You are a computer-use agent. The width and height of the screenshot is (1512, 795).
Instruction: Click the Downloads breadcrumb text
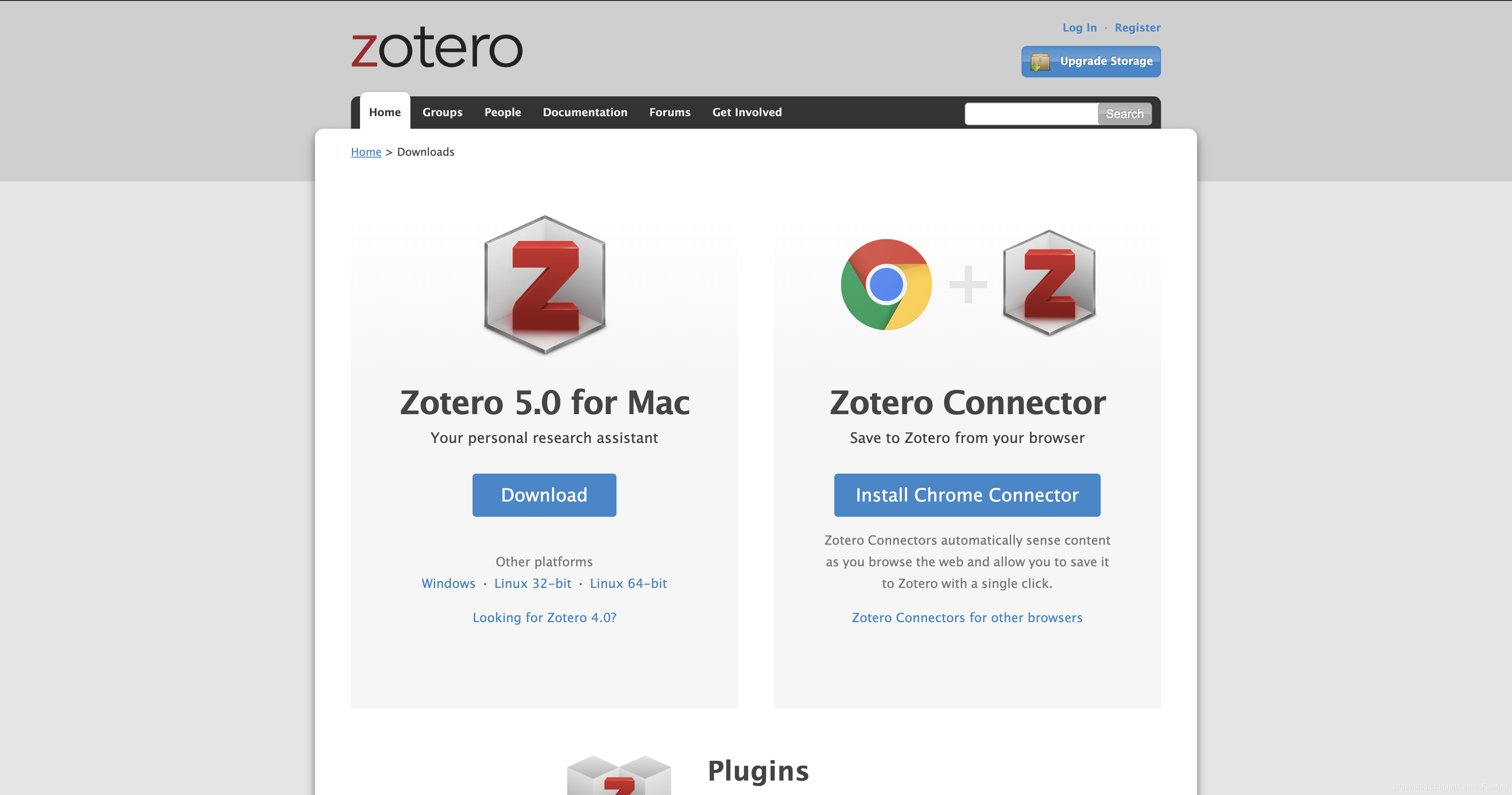pos(426,152)
